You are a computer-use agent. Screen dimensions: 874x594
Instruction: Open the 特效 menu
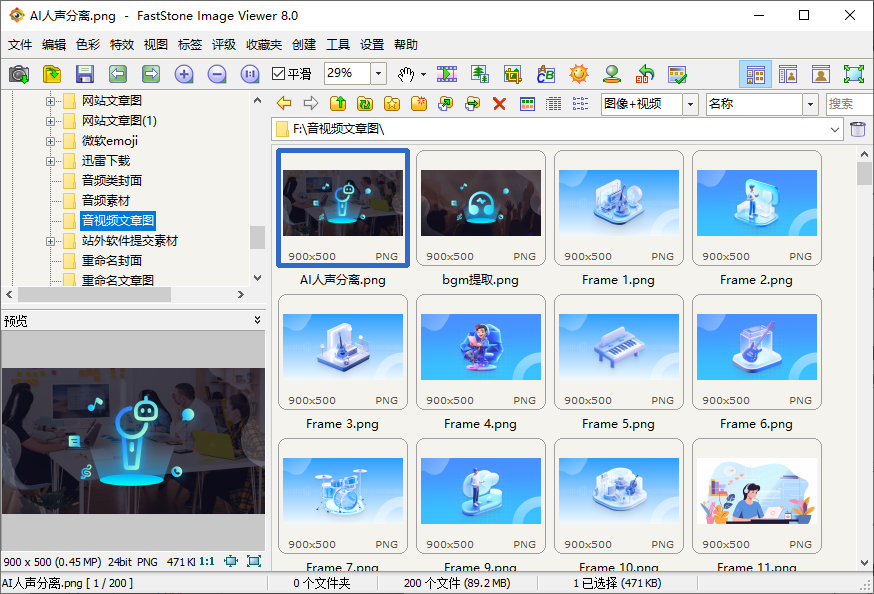[x=122, y=45]
